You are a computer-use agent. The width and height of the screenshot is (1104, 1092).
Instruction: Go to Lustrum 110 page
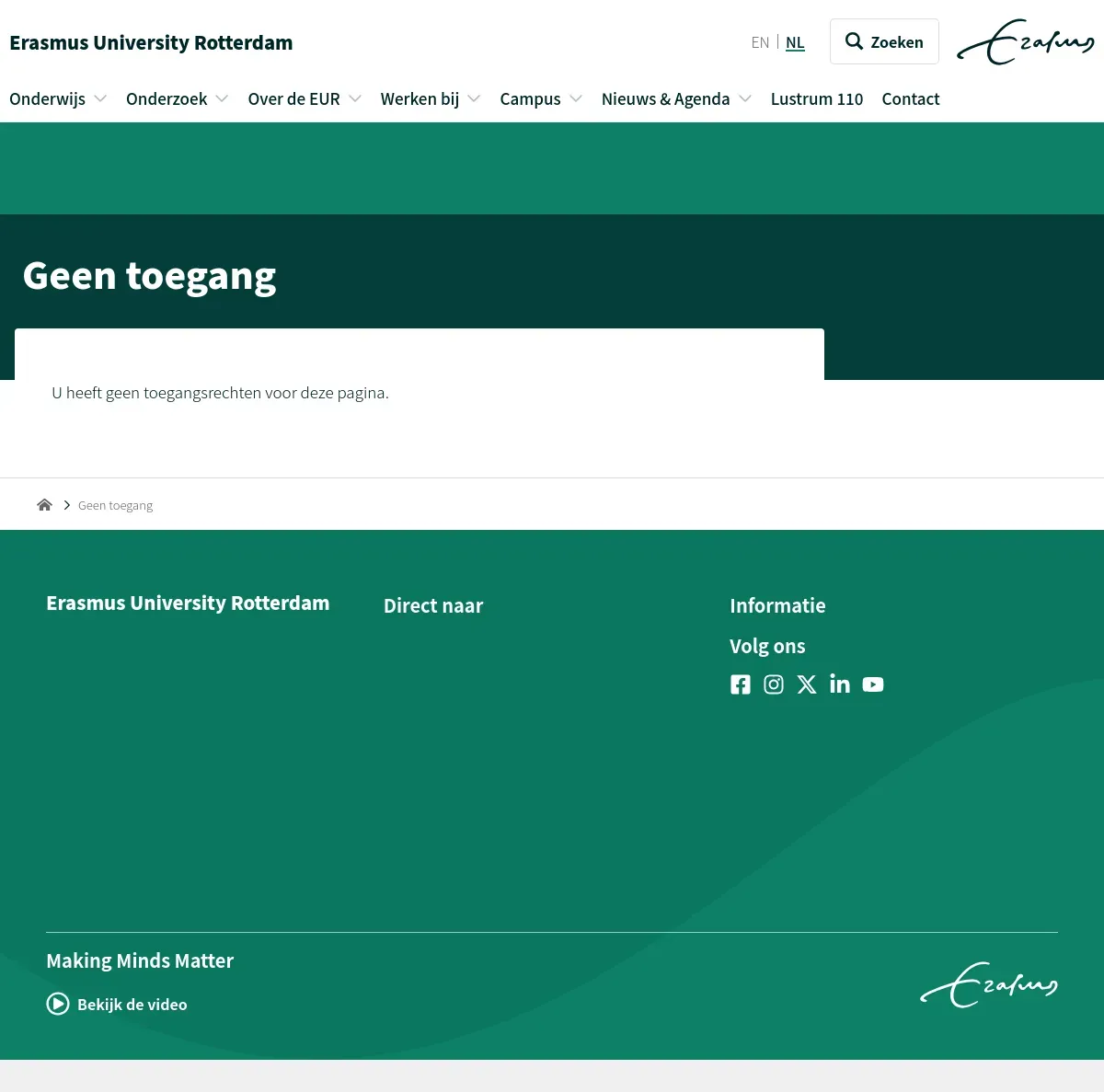817,98
